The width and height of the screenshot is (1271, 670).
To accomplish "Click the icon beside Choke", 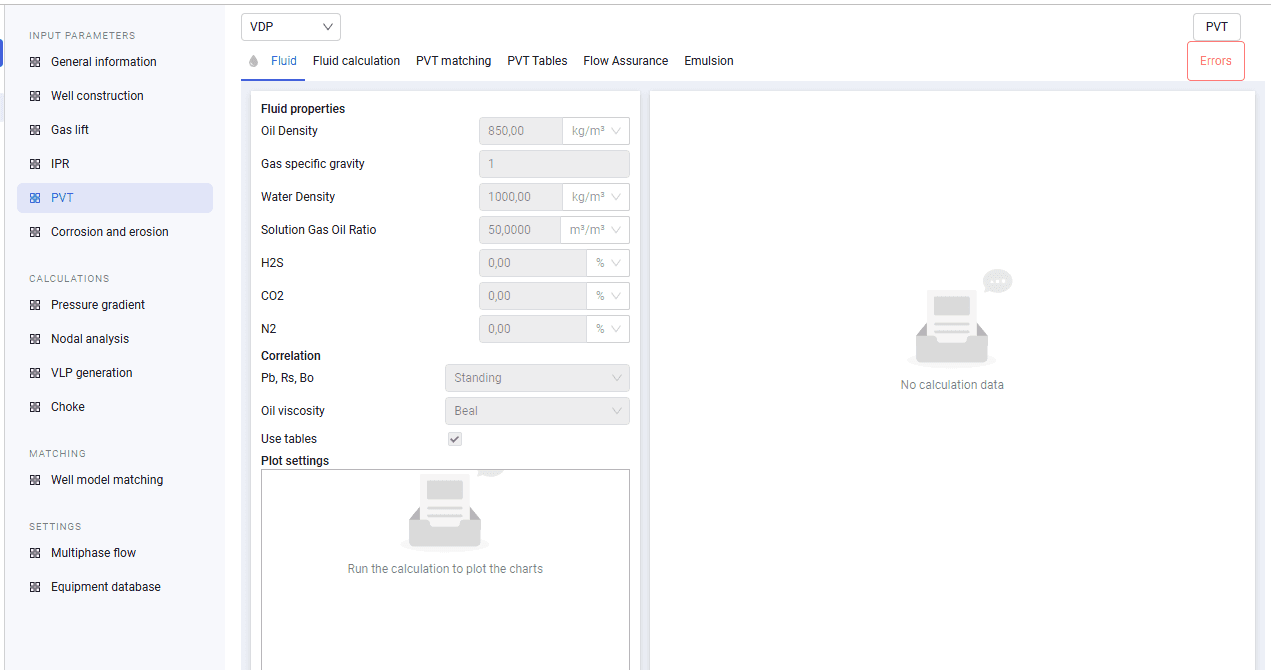I will (x=35, y=407).
